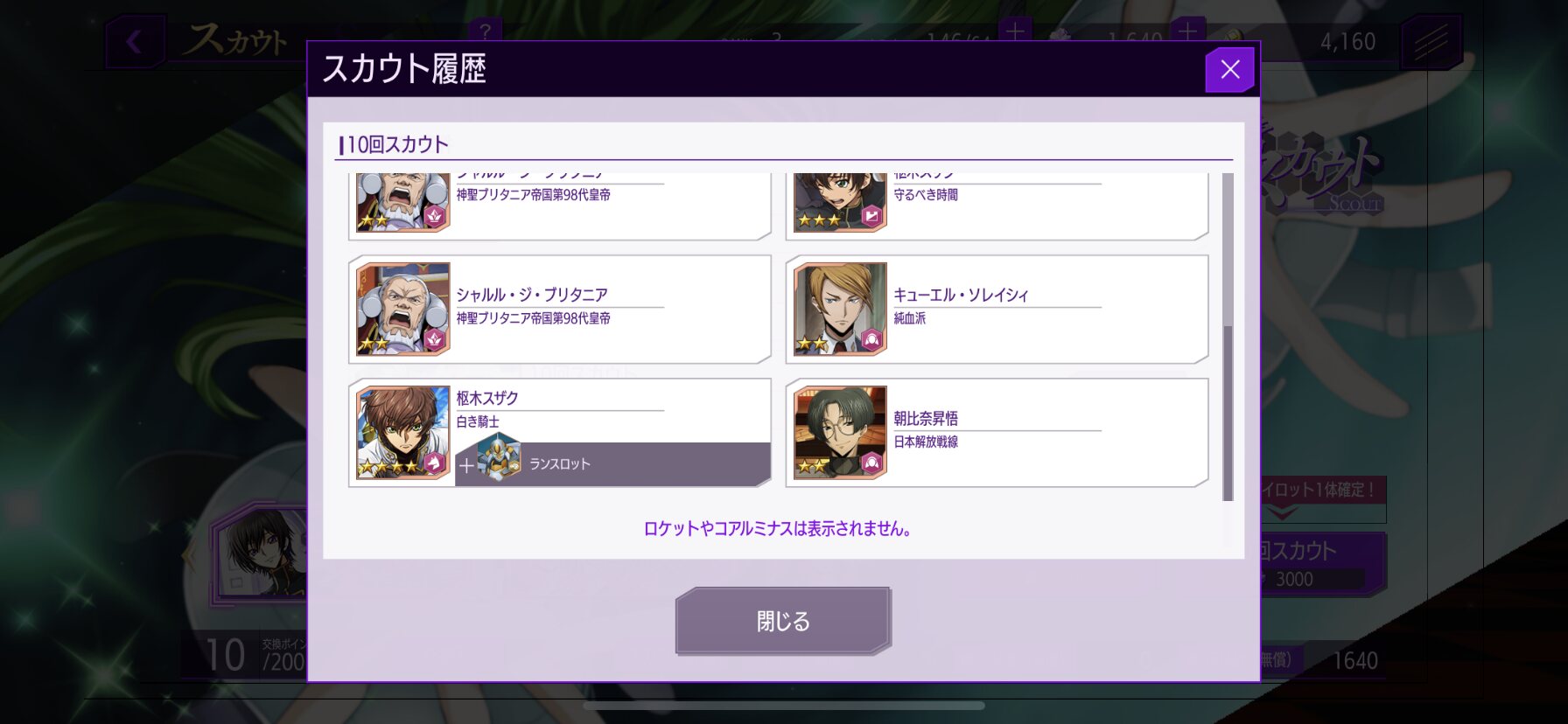
Task: Tap the ランスロット knightmare icon
Action: coord(500,458)
